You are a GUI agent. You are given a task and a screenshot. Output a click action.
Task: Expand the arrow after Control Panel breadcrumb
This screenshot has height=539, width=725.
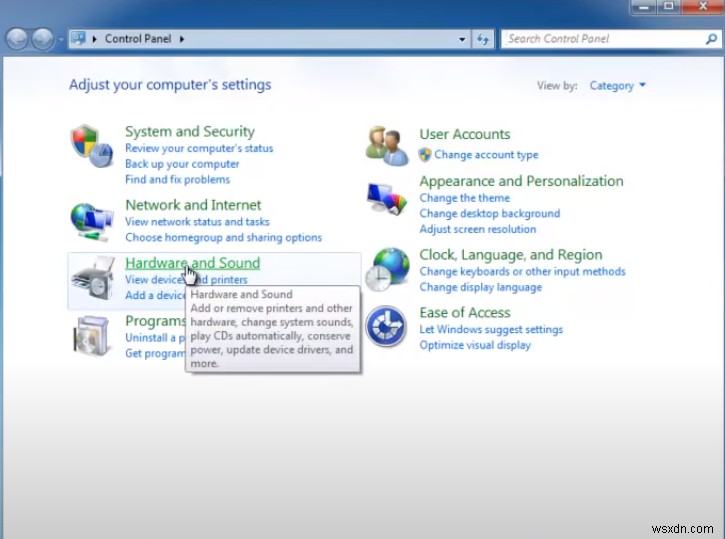click(183, 39)
